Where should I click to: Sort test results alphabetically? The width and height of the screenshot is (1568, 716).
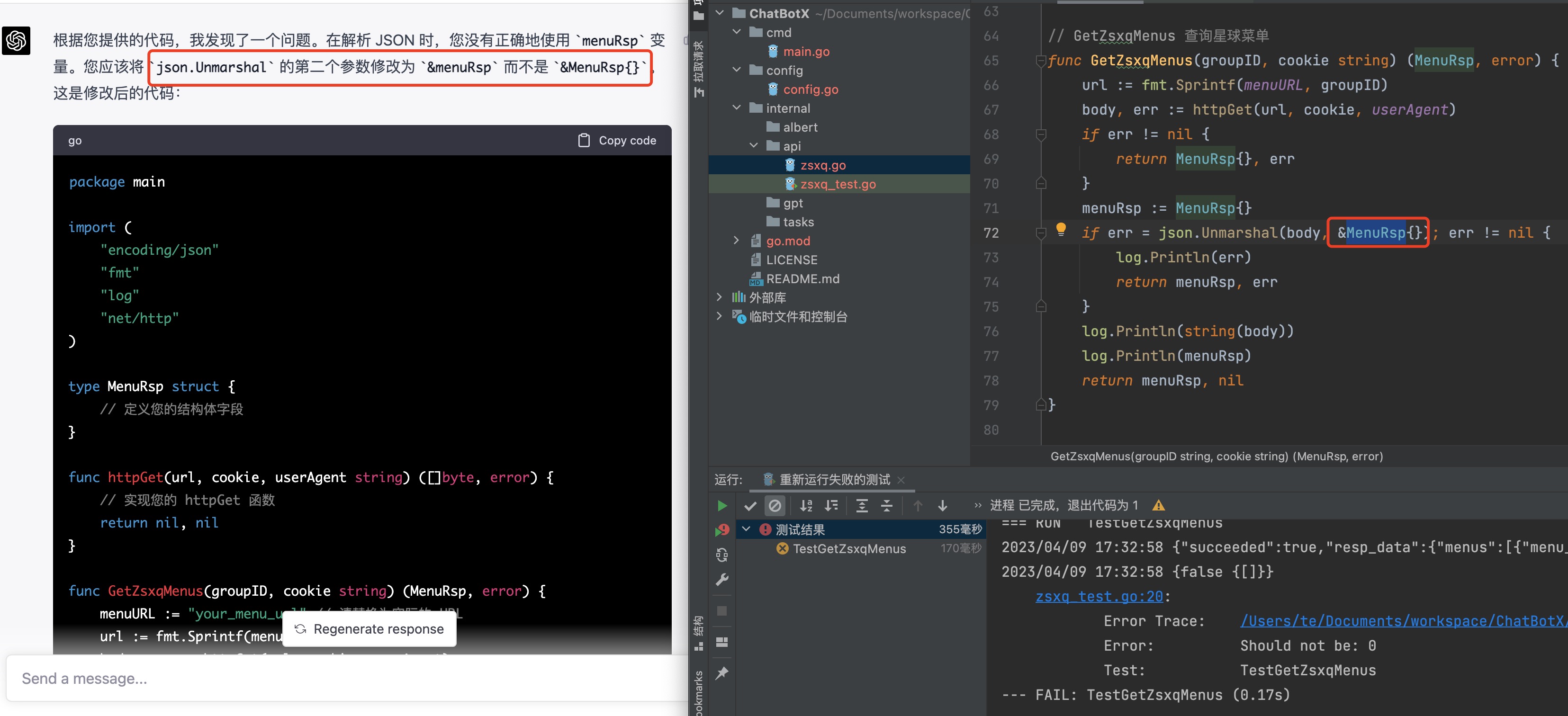(806, 506)
